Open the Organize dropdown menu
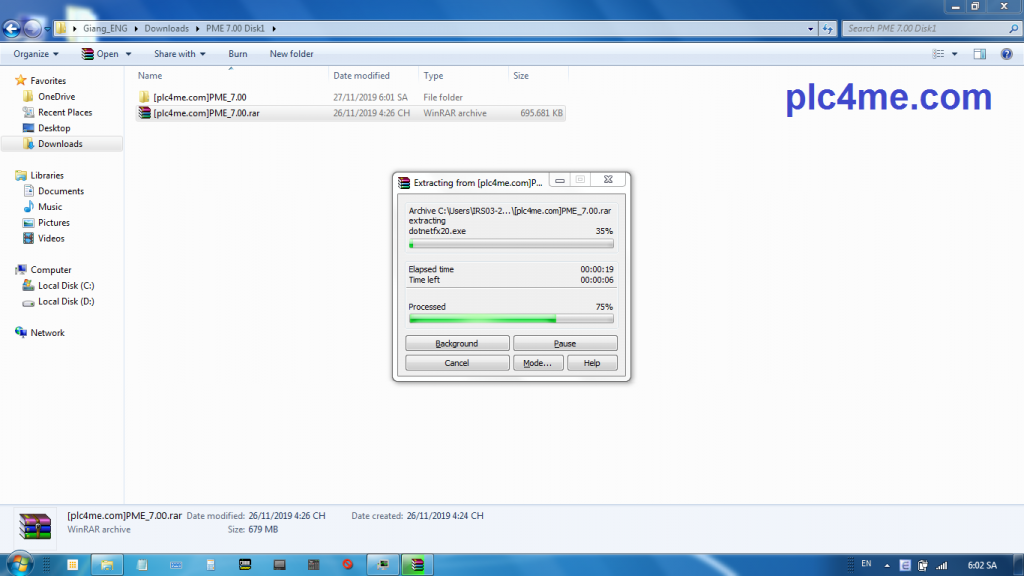The image size is (1024, 576). (x=36, y=54)
